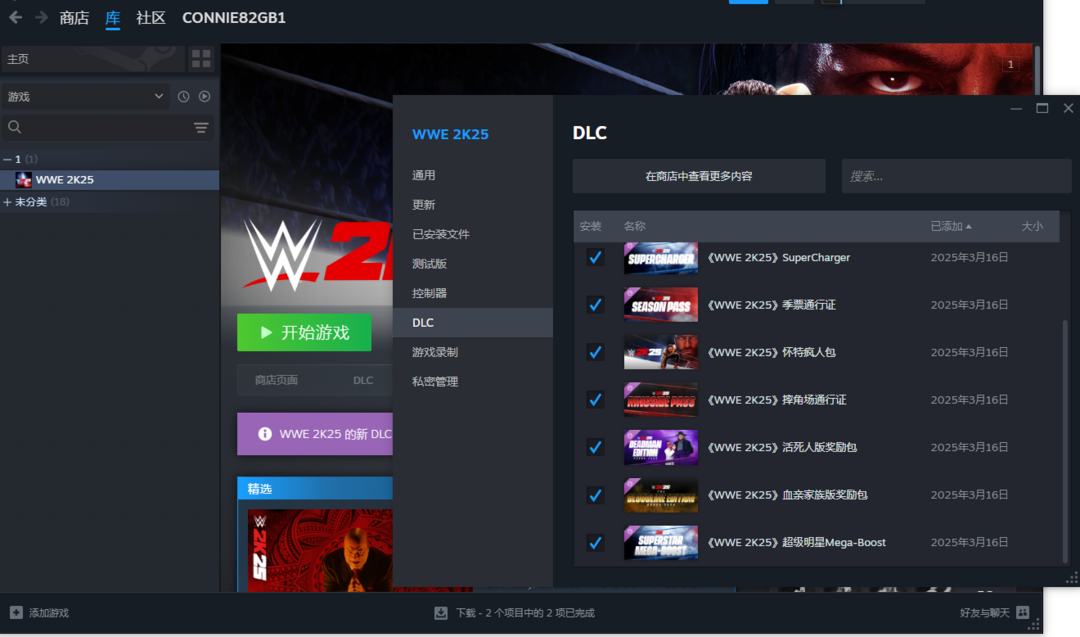Click the 怀特疯人包 DLC thumbnail

[661, 353]
